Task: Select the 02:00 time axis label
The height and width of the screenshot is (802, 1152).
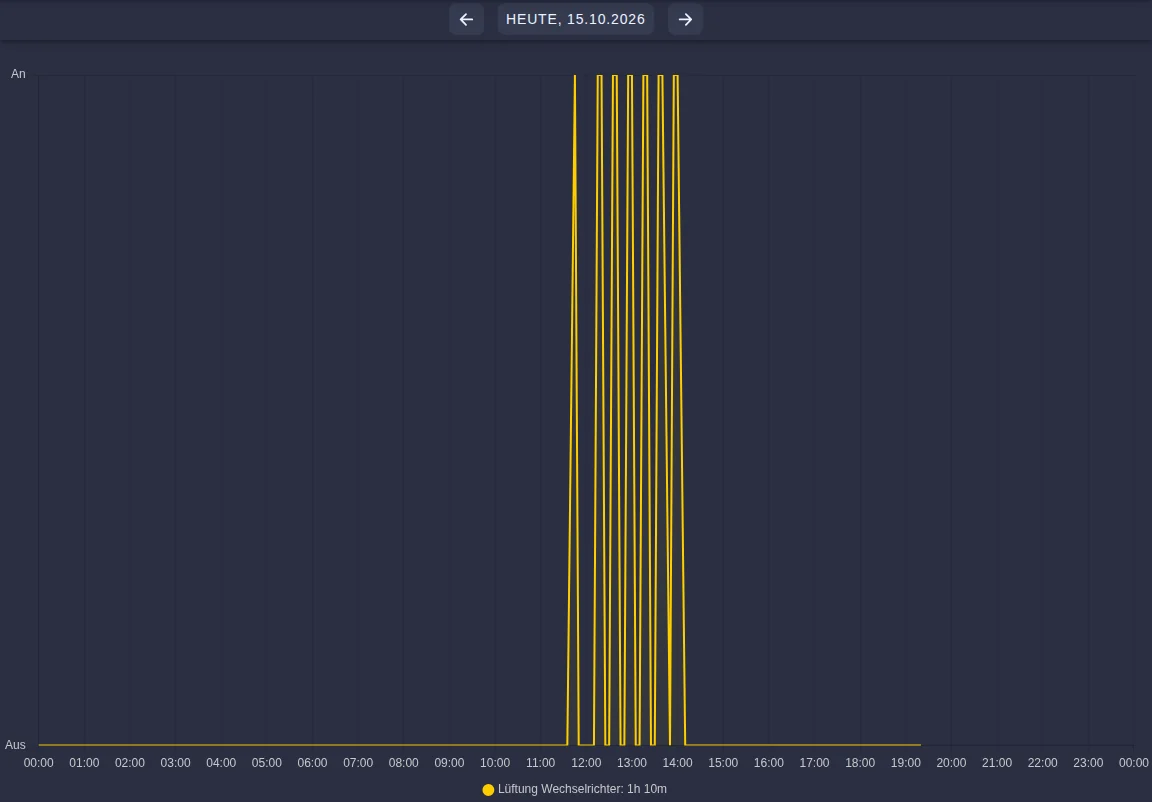Action: 130,763
